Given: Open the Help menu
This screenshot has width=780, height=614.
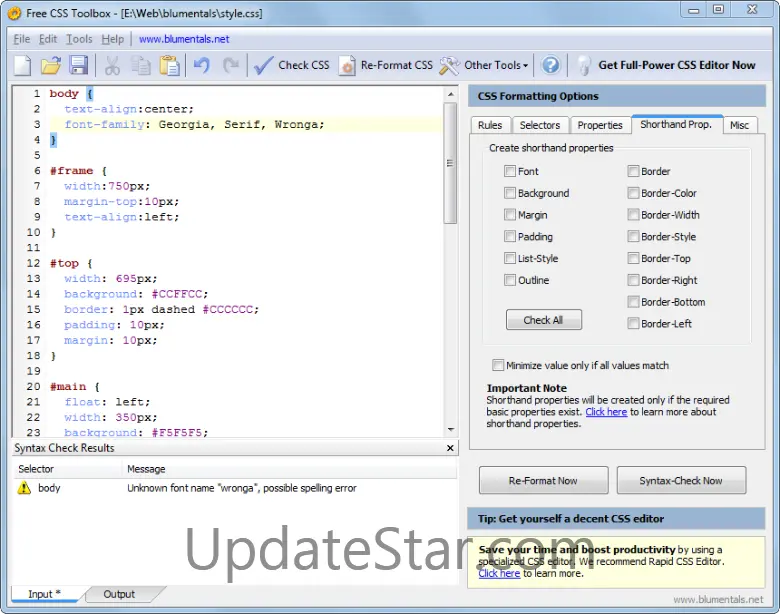Looking at the screenshot, I should [112, 39].
